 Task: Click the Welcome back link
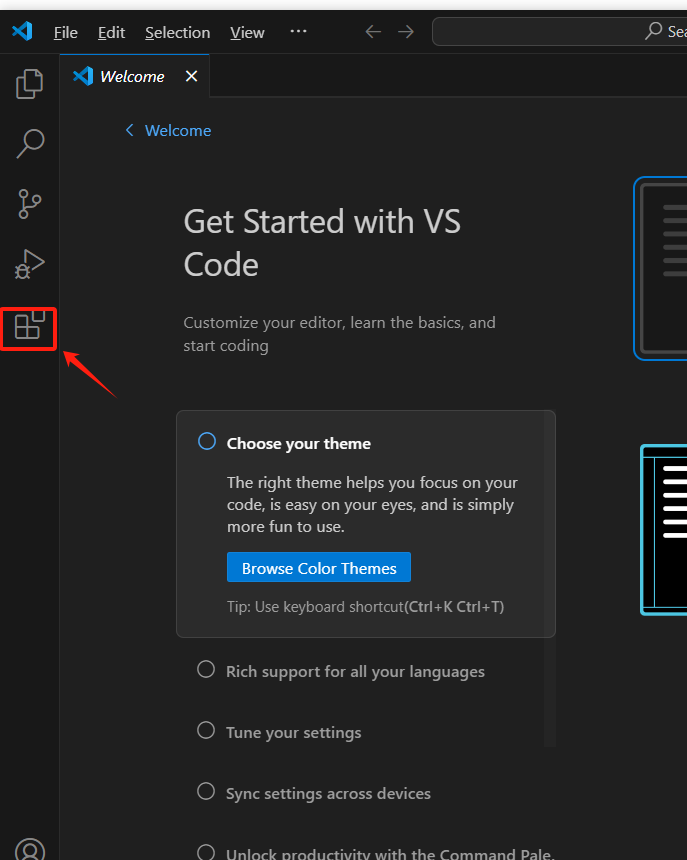(x=168, y=131)
